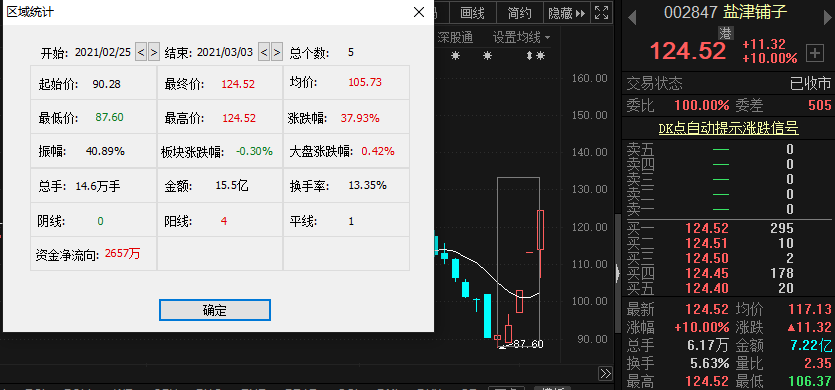Click the 金额 value 15.5亿 in the dialog
Viewport: 835px width, 390px height.
(232, 185)
